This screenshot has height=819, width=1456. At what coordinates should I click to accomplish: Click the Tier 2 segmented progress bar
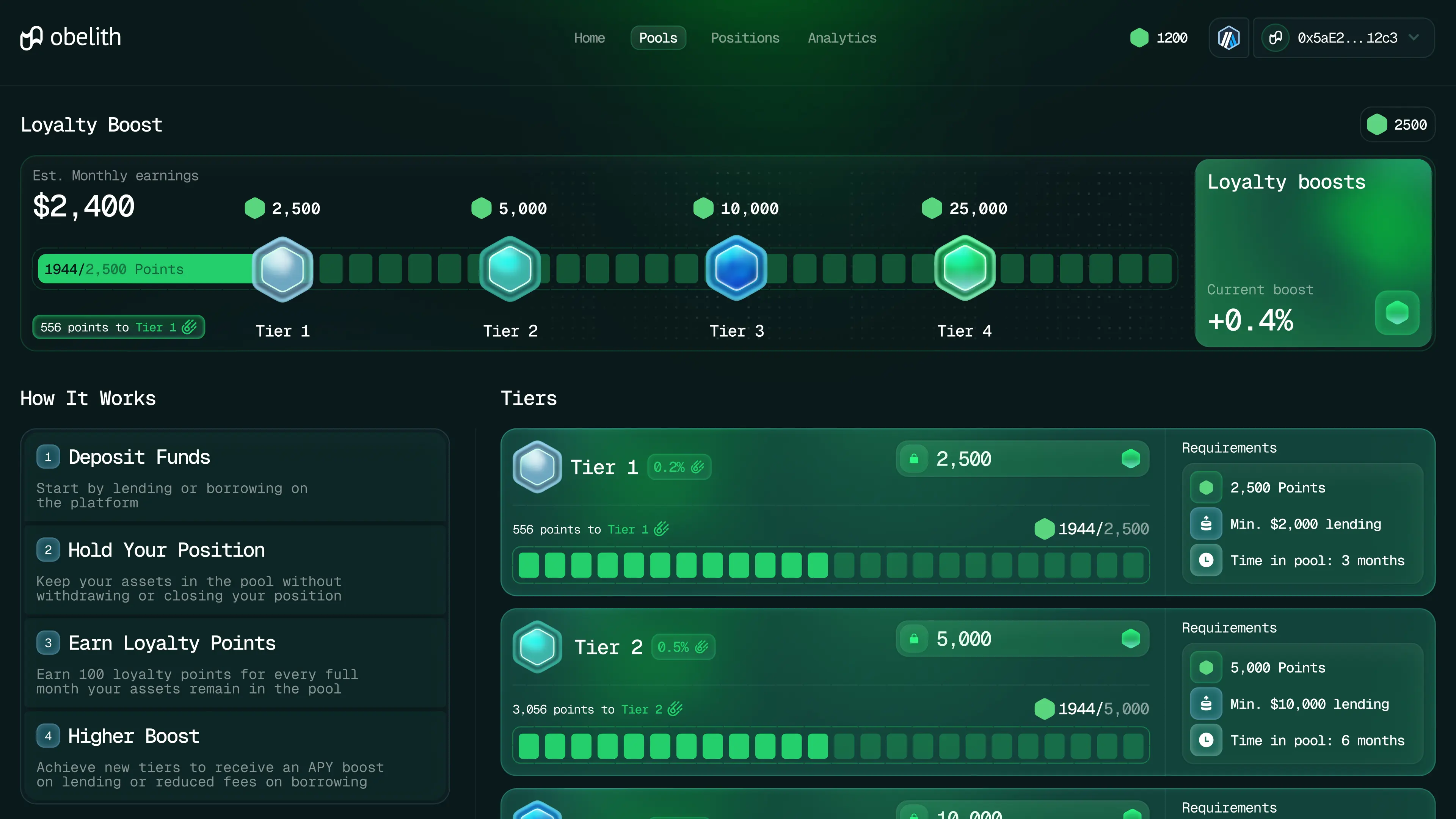(x=831, y=745)
